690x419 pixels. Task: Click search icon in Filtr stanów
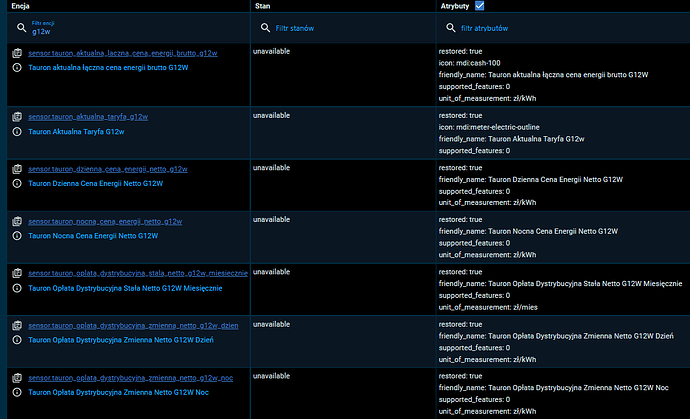(265, 28)
